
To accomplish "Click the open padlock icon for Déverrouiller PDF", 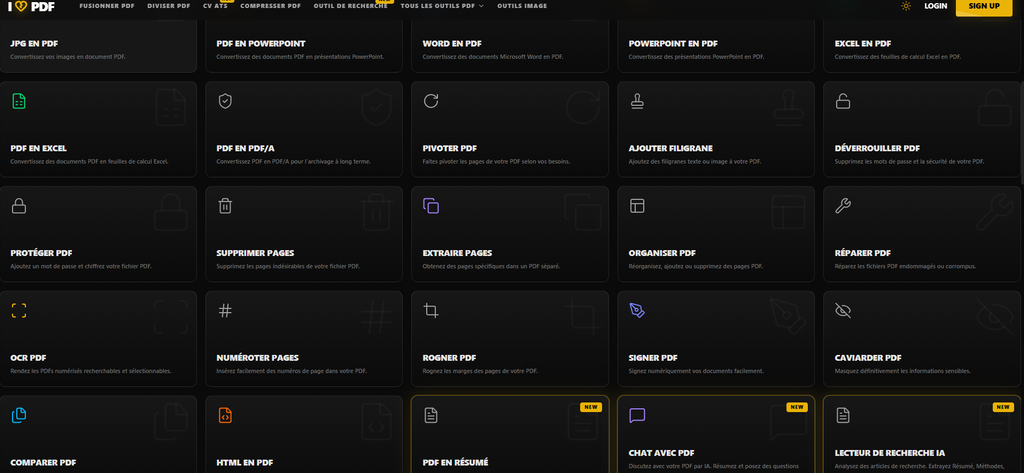I will click(843, 101).
